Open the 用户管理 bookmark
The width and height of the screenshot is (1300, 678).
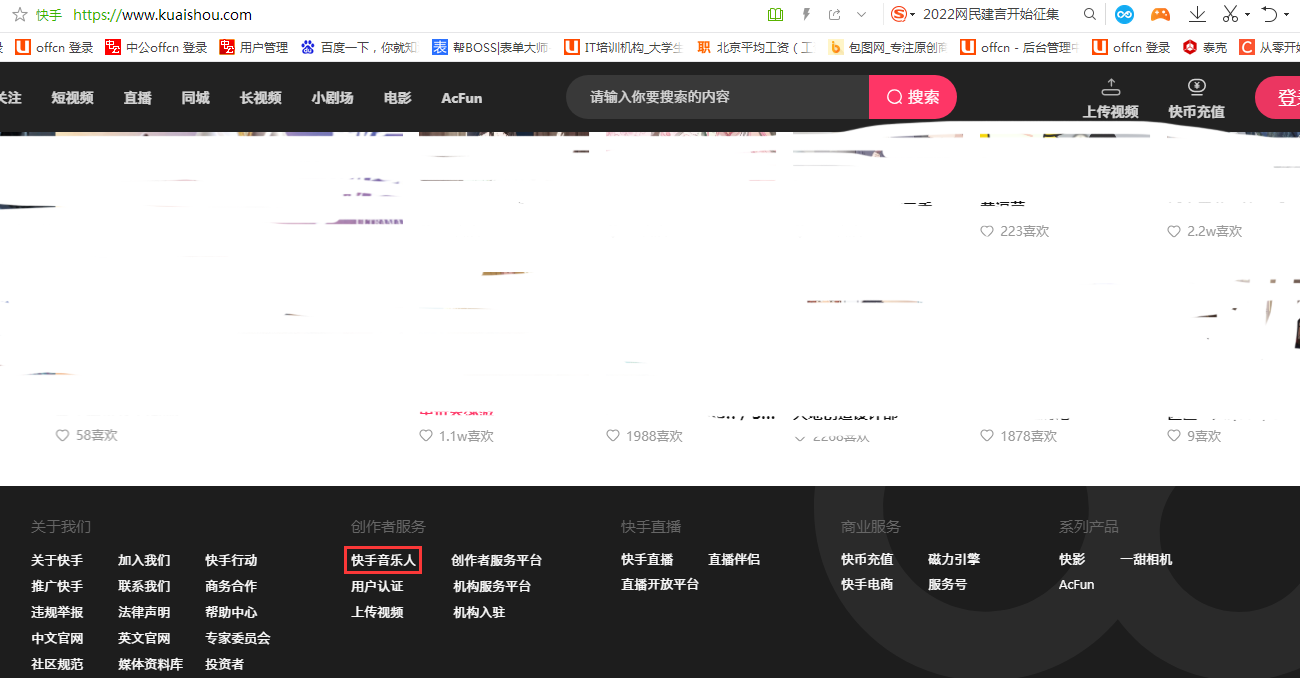(x=254, y=47)
